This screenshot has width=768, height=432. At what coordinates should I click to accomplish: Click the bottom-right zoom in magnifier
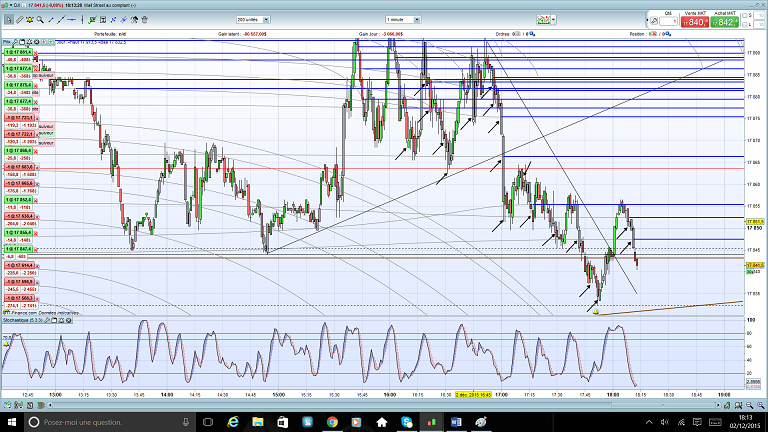point(761,405)
